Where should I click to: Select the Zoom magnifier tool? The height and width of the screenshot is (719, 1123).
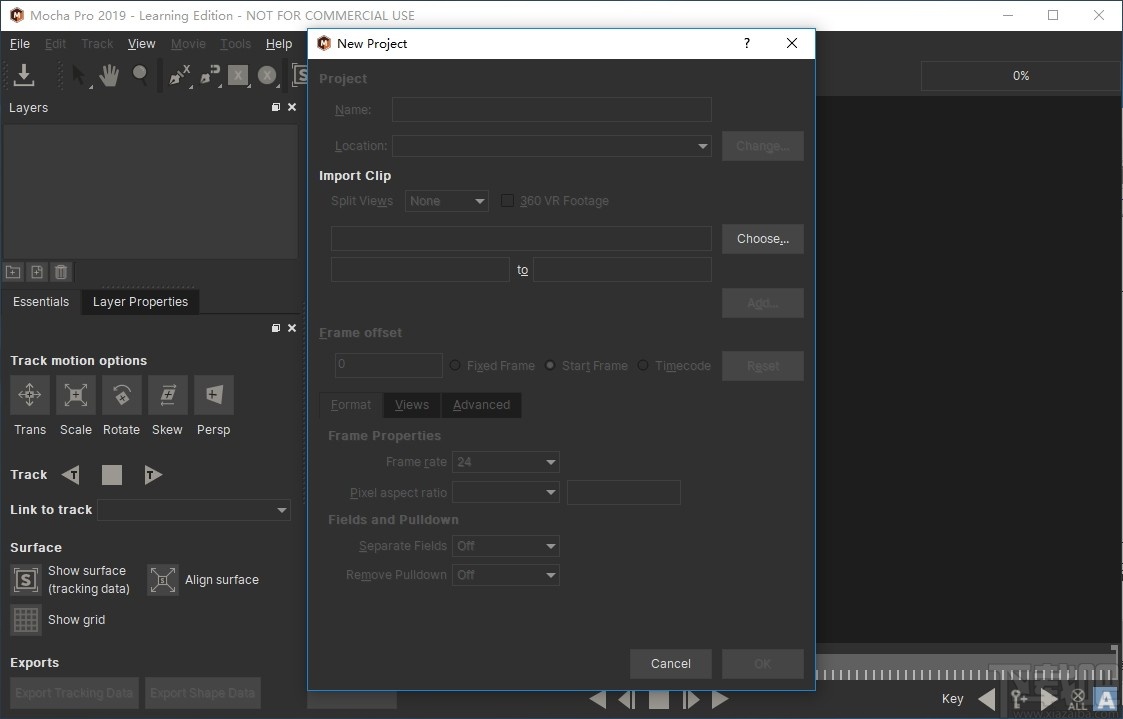pyautogui.click(x=140, y=75)
